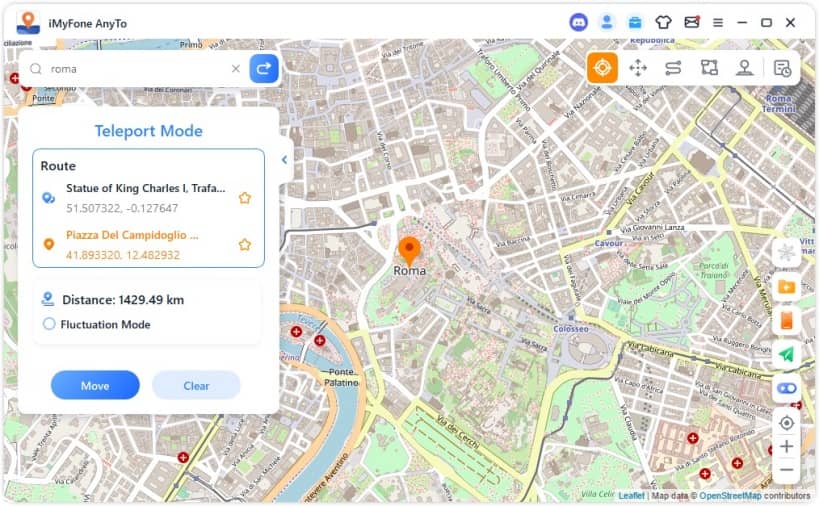Click the Clear button
Image resolution: width=819 pixels, height=506 pixels.
(196, 385)
